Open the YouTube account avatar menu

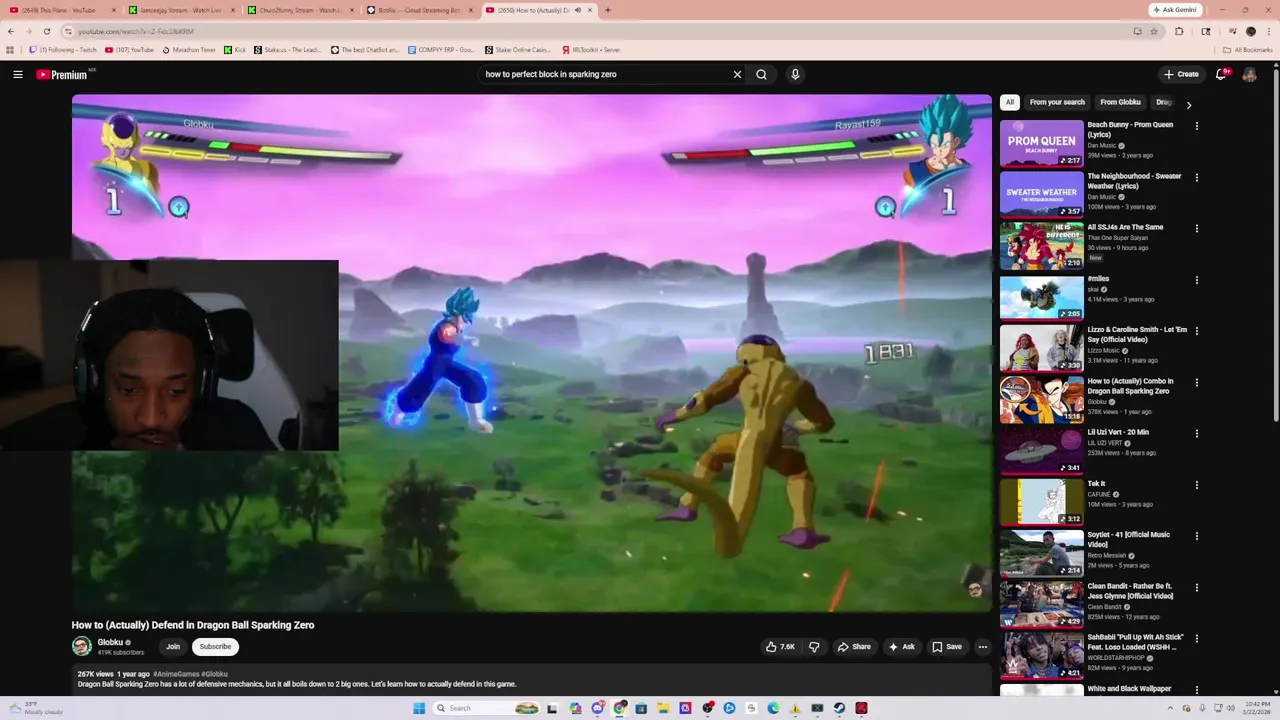click(1249, 74)
